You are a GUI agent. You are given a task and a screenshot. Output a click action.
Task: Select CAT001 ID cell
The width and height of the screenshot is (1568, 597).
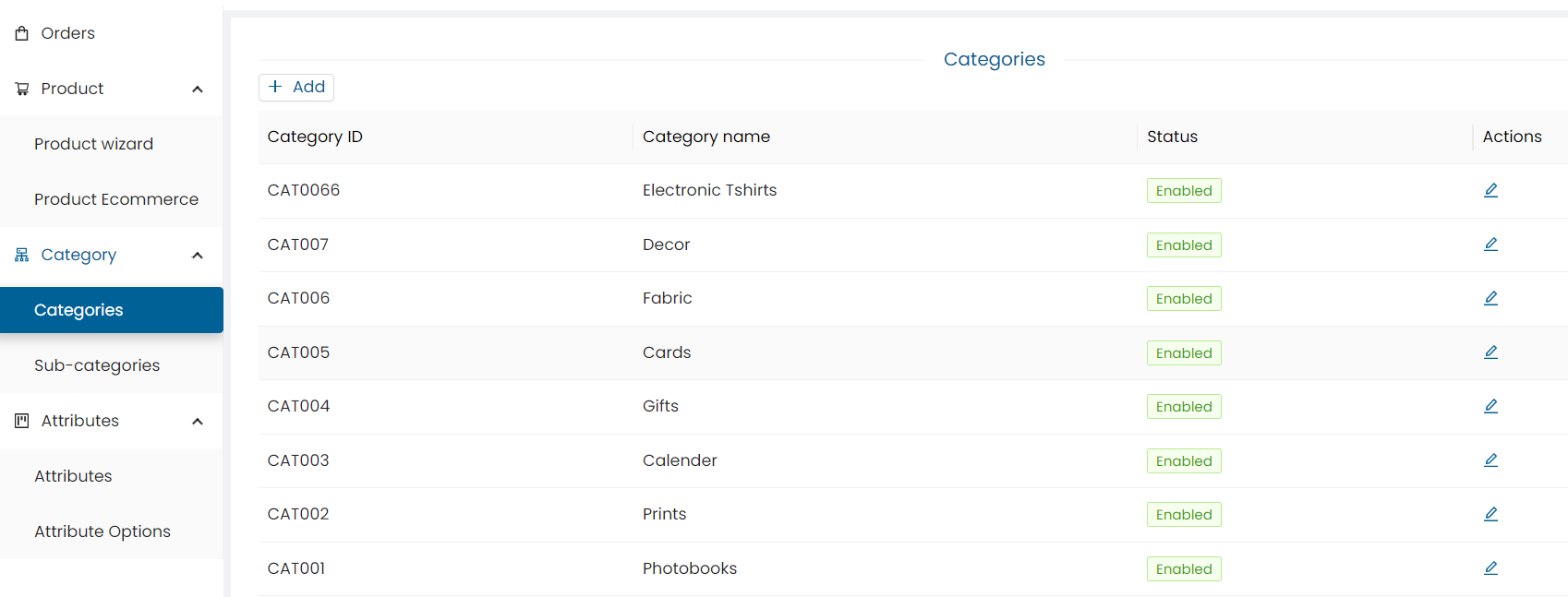296,568
